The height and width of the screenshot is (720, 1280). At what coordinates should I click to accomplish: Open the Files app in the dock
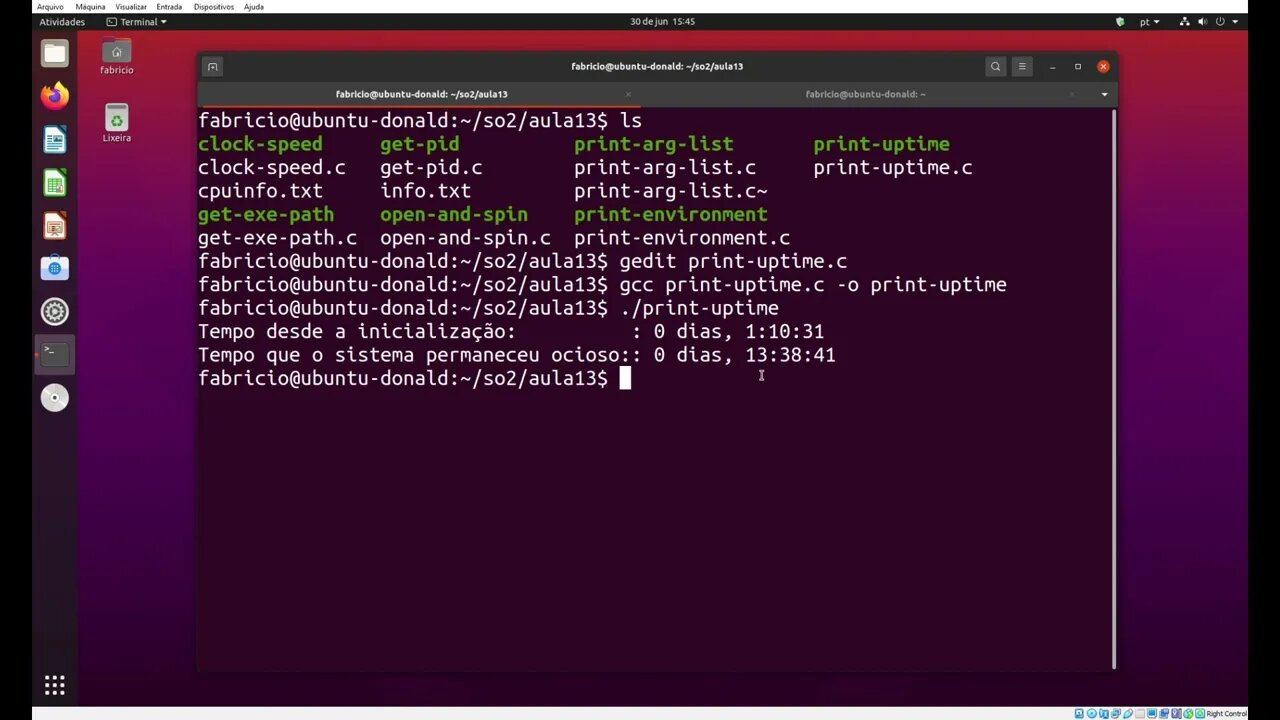pos(55,53)
